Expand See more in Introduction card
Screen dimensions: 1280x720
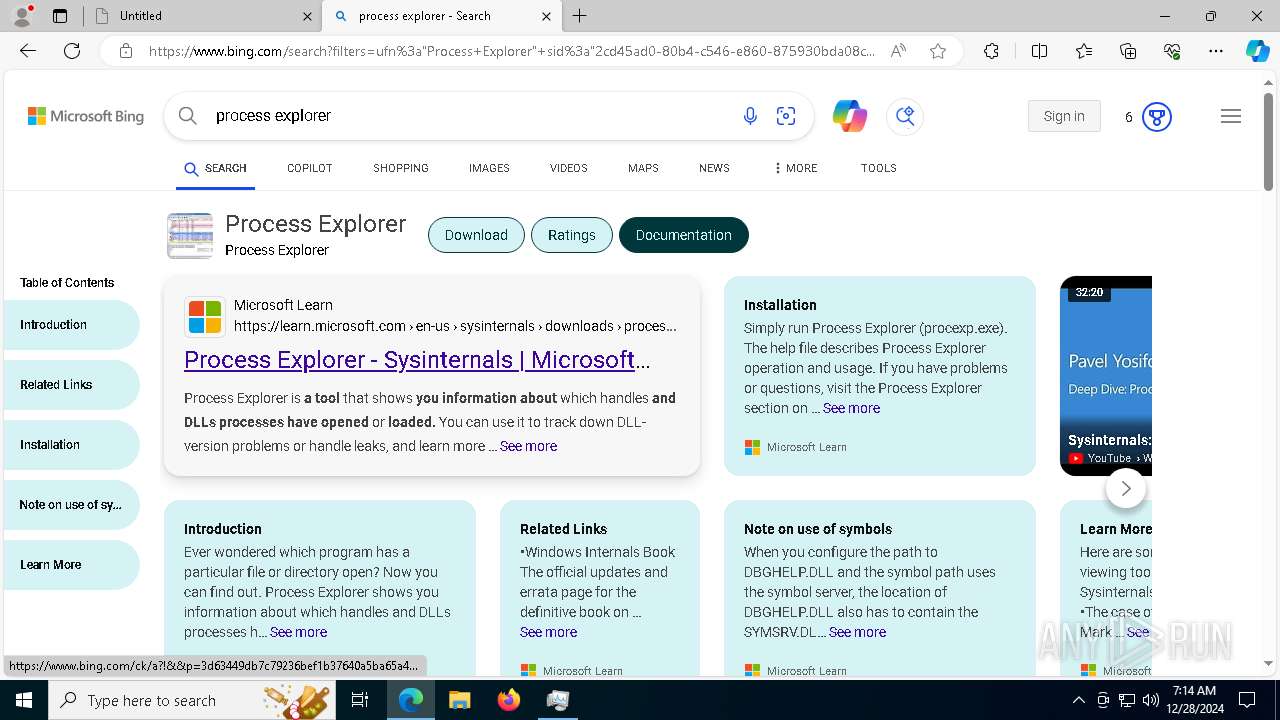click(298, 632)
